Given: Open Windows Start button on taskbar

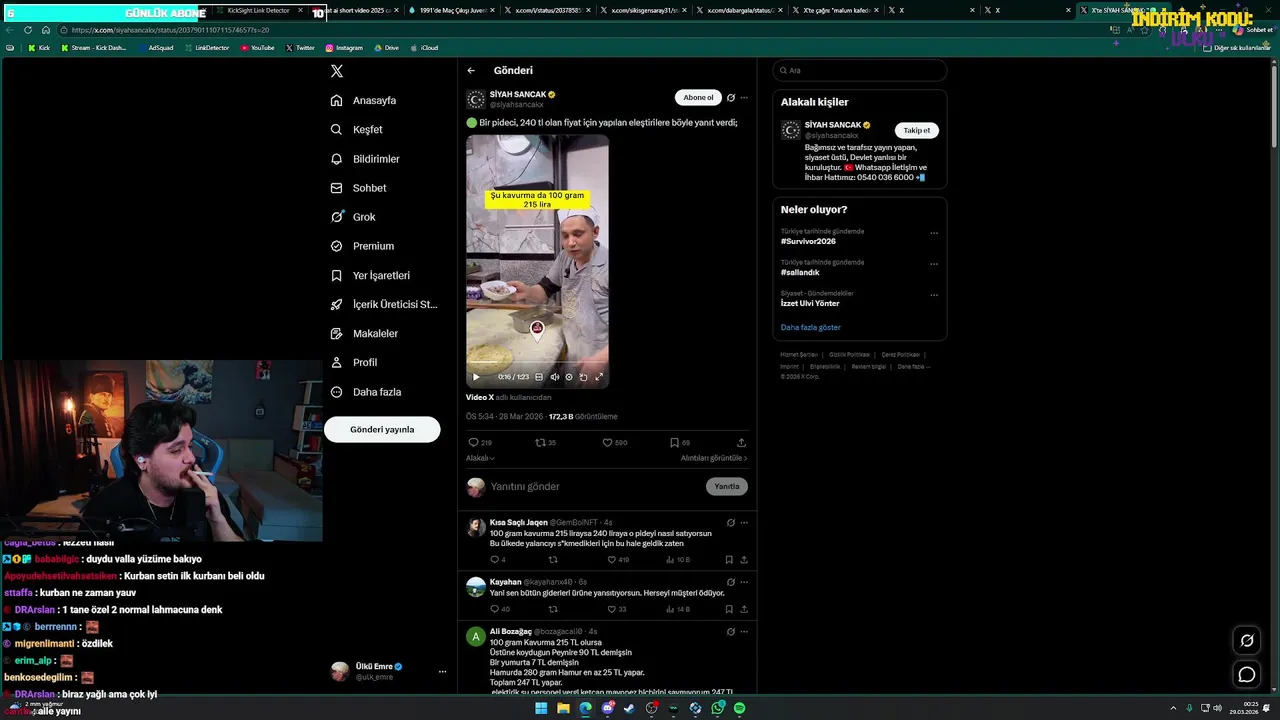Looking at the screenshot, I should tap(541, 708).
